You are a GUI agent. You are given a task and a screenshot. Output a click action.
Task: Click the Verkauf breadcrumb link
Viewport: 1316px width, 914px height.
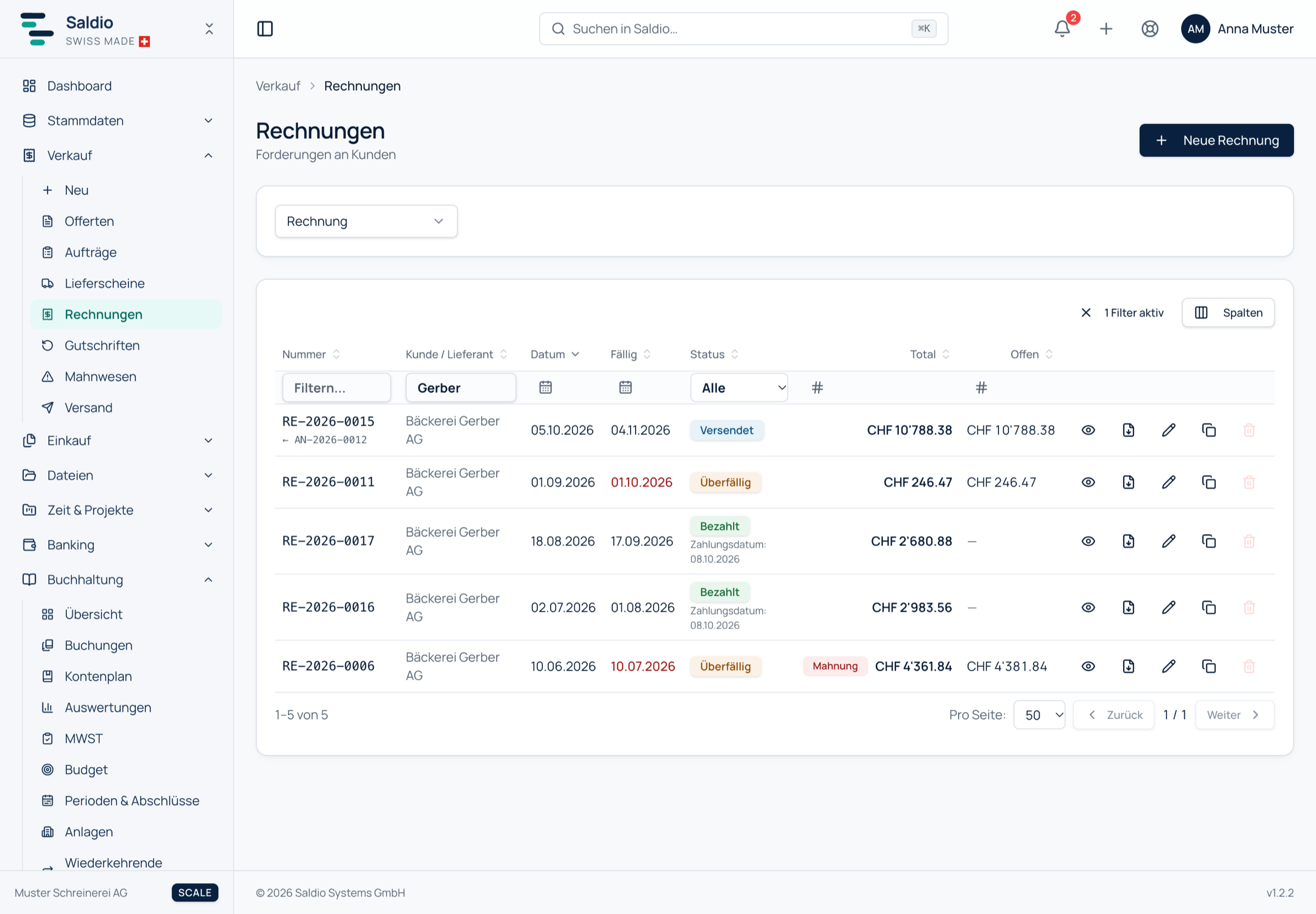coord(277,86)
